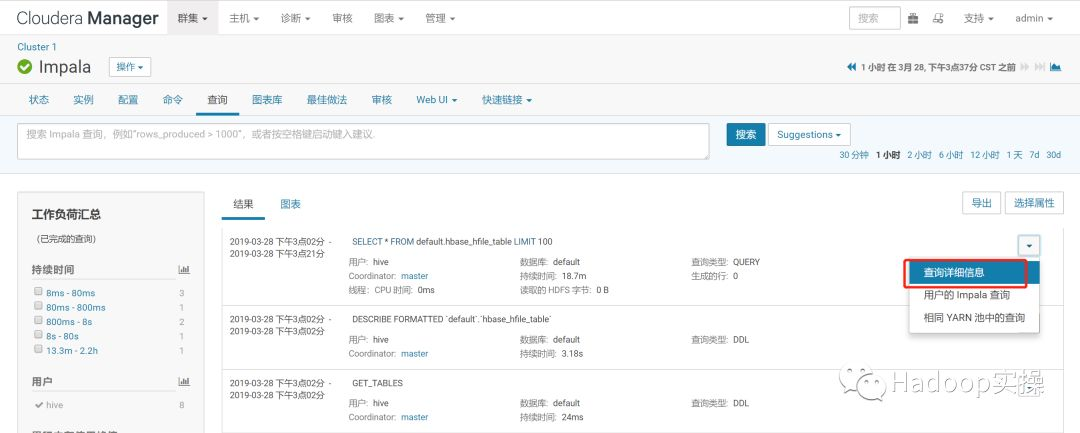Viewport: 1080px width, 433px height.
Task: Check the 8ms - 80ms duration filter
Action: pyautogui.click(x=39, y=292)
